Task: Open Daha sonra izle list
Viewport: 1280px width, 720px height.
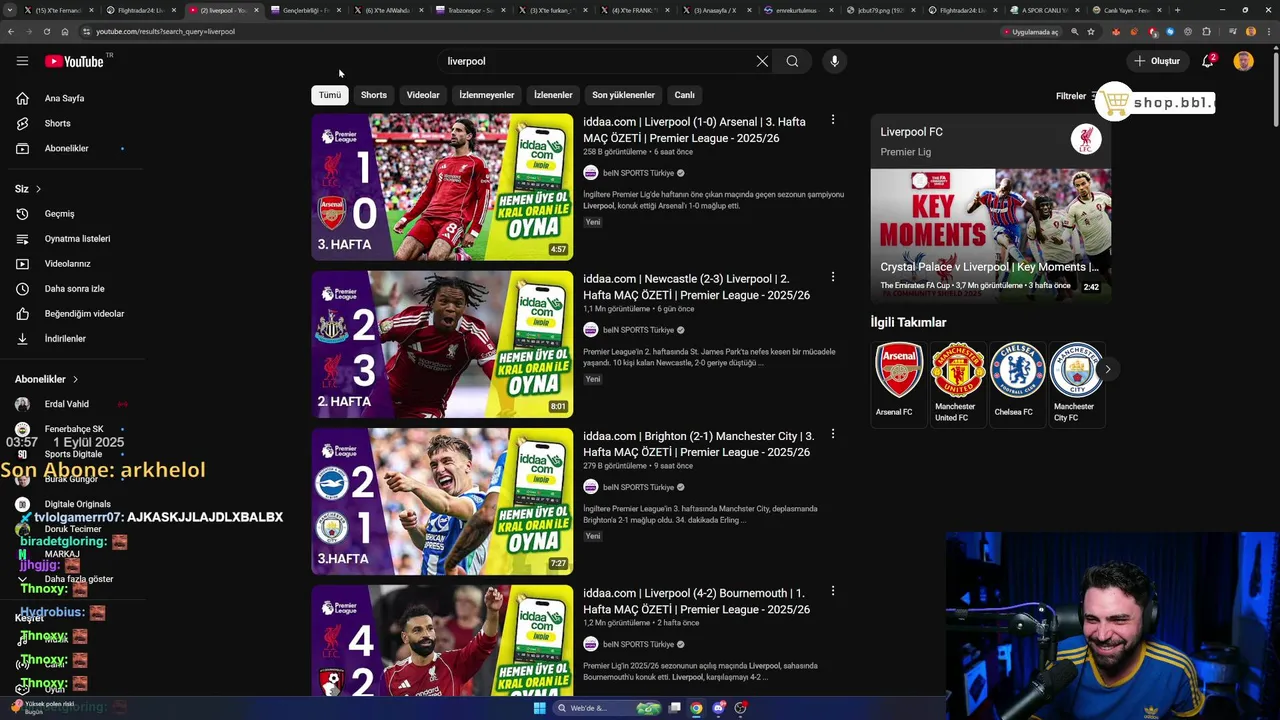Action: [74, 288]
